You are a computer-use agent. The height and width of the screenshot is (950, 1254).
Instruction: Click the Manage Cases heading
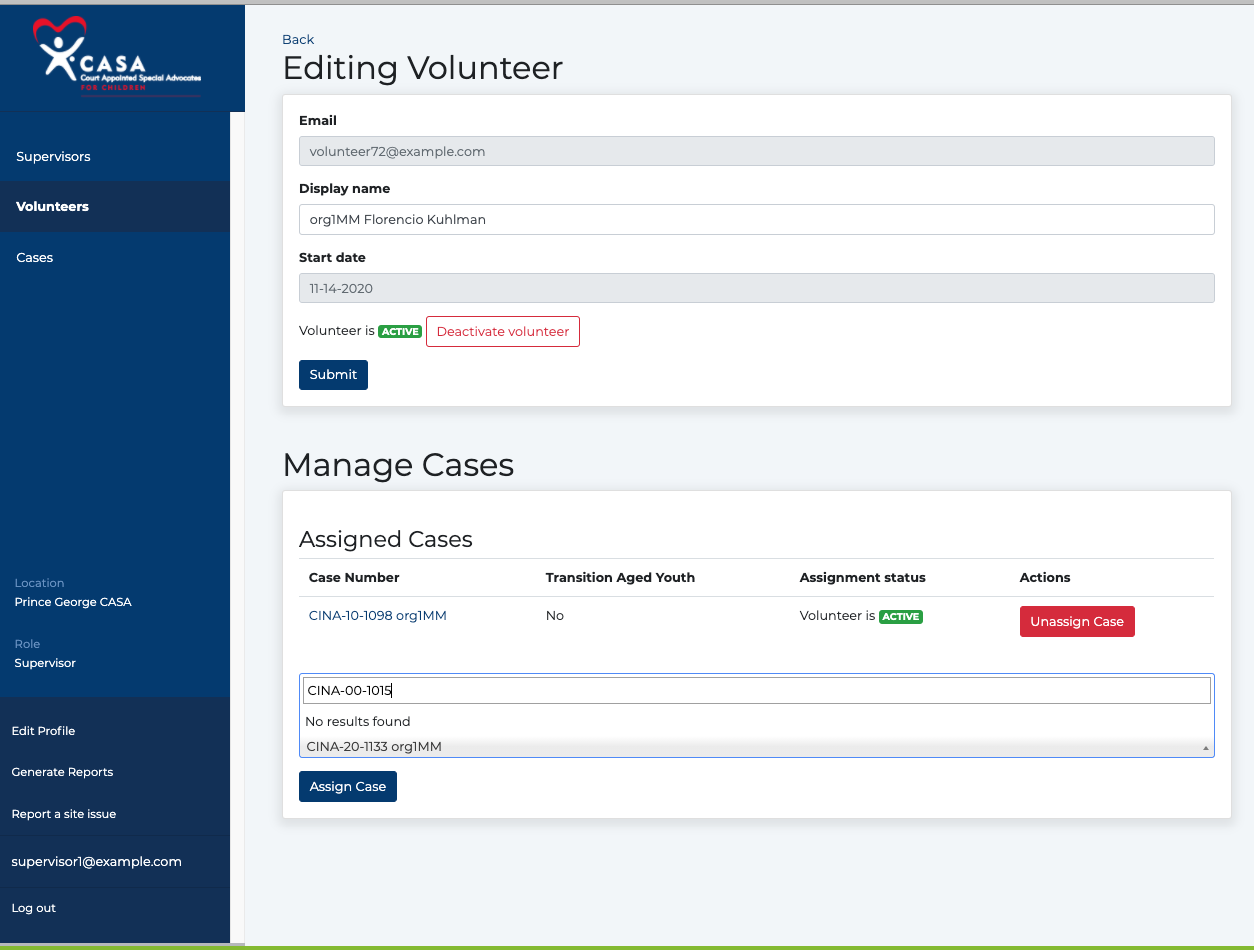[398, 464]
